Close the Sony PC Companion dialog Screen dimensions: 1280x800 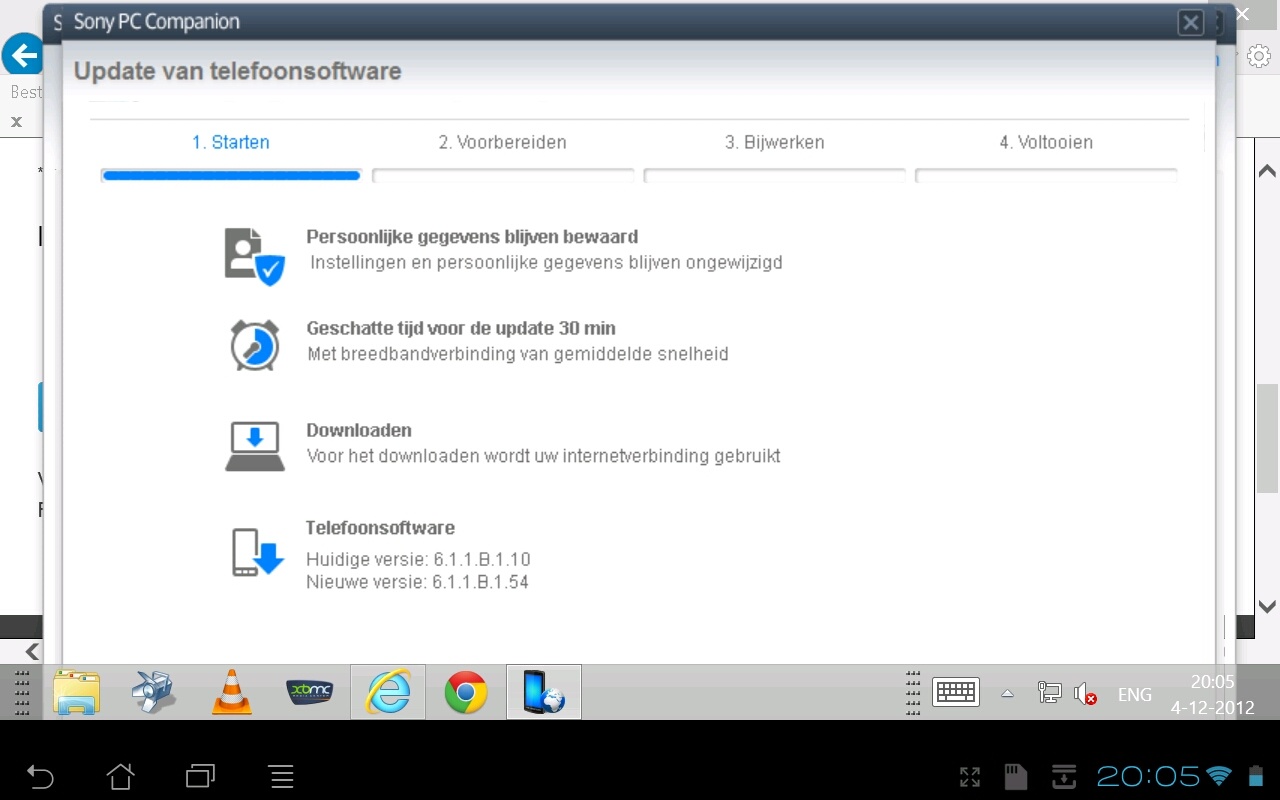click(1190, 23)
